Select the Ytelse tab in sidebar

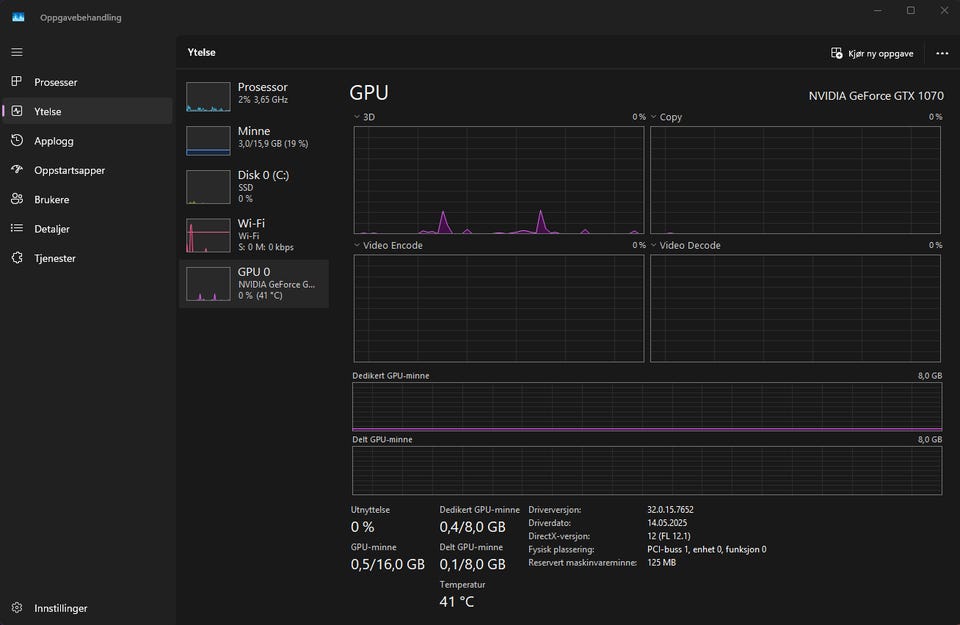click(48, 112)
